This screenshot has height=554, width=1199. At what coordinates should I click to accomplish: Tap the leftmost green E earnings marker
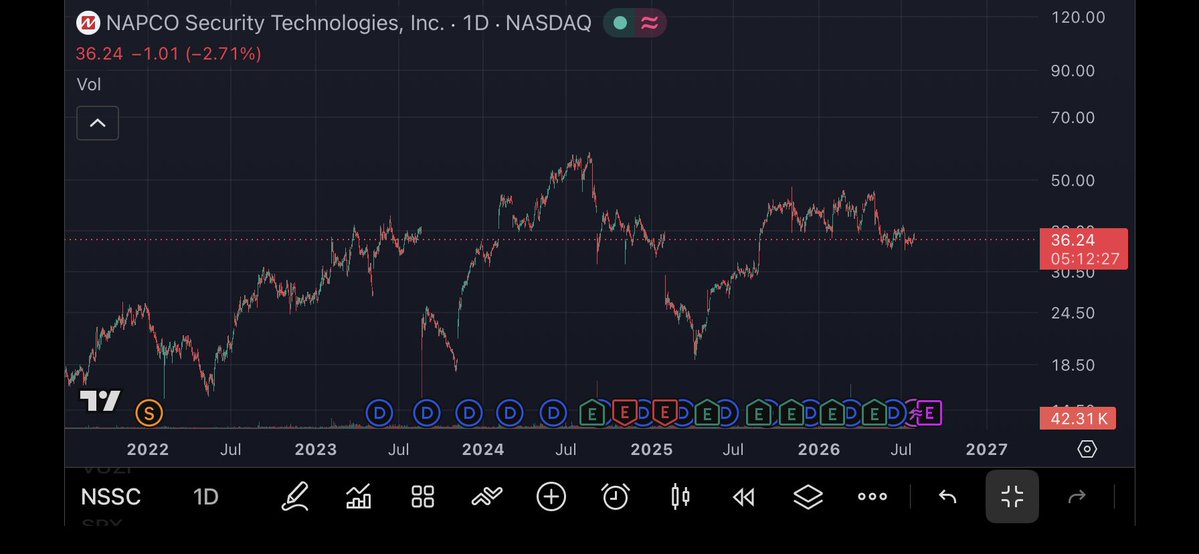coord(591,413)
